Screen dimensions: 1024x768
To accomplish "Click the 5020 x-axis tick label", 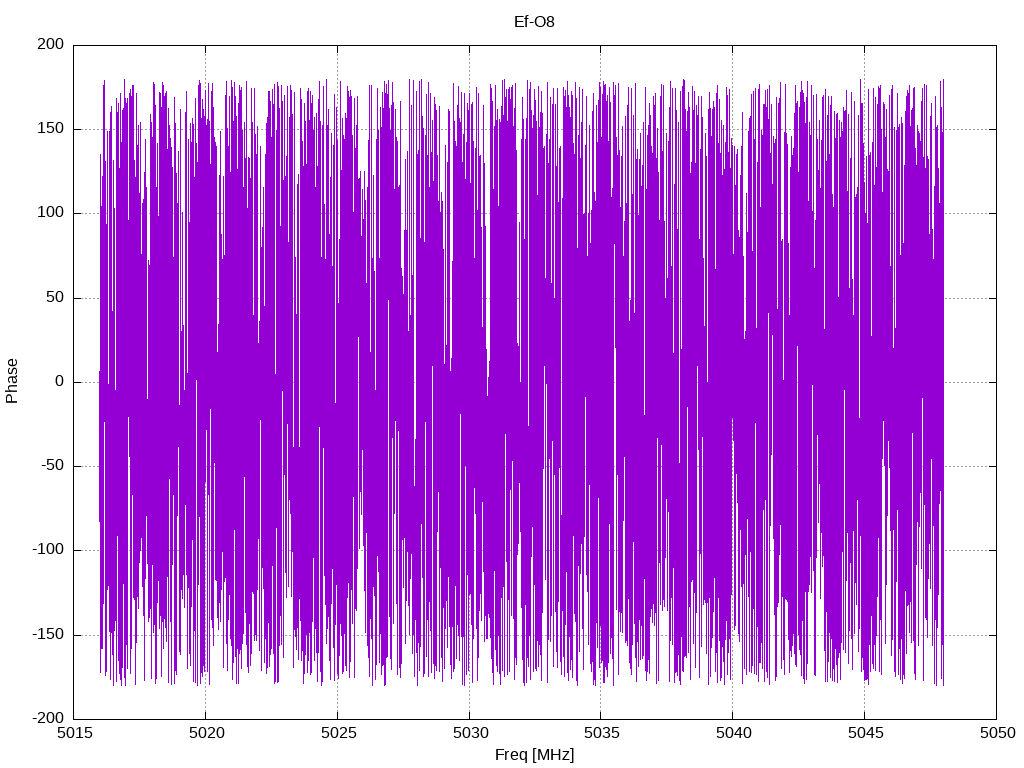I will tap(206, 733).
